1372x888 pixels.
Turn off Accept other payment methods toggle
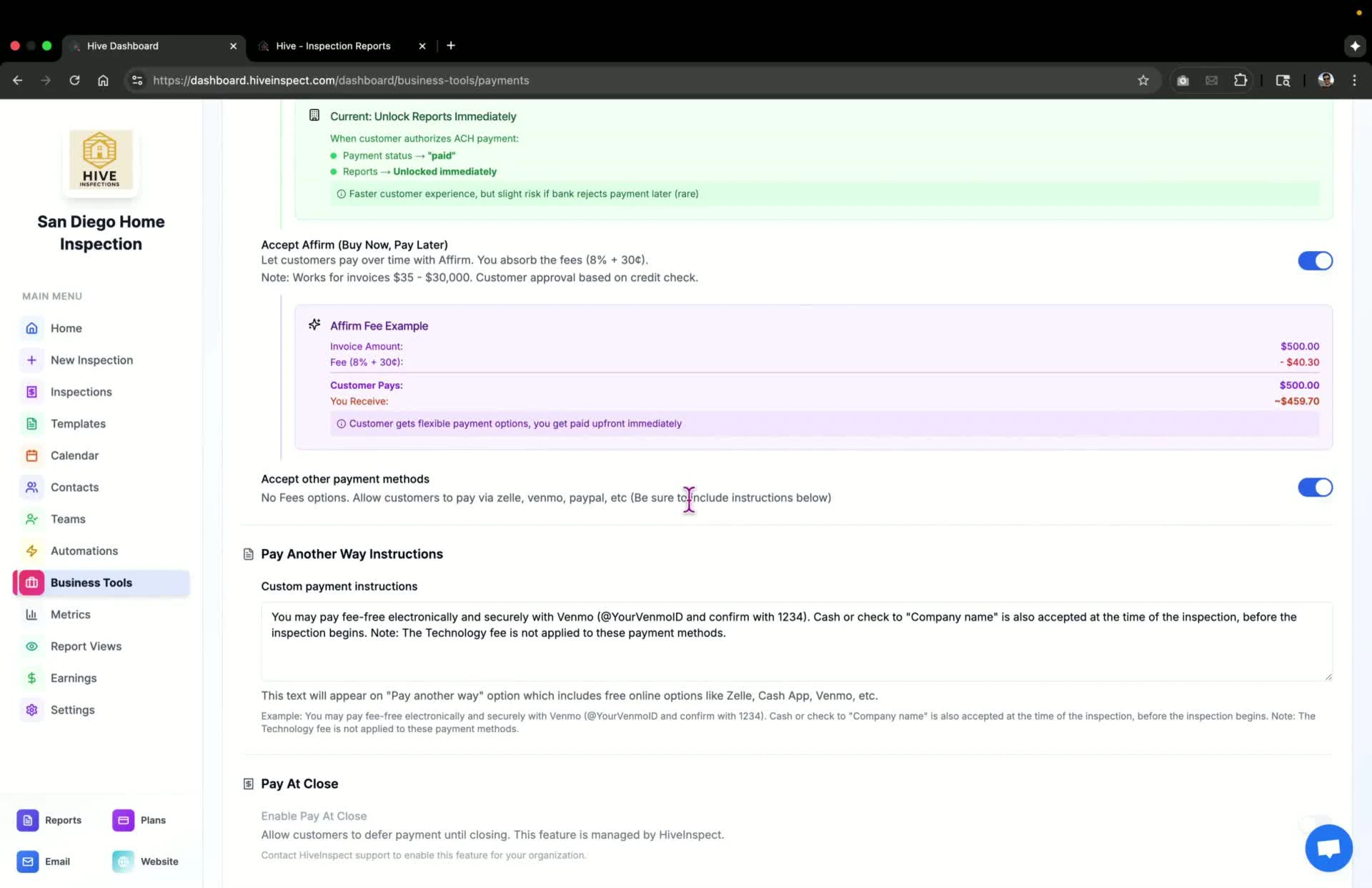pyautogui.click(x=1315, y=488)
